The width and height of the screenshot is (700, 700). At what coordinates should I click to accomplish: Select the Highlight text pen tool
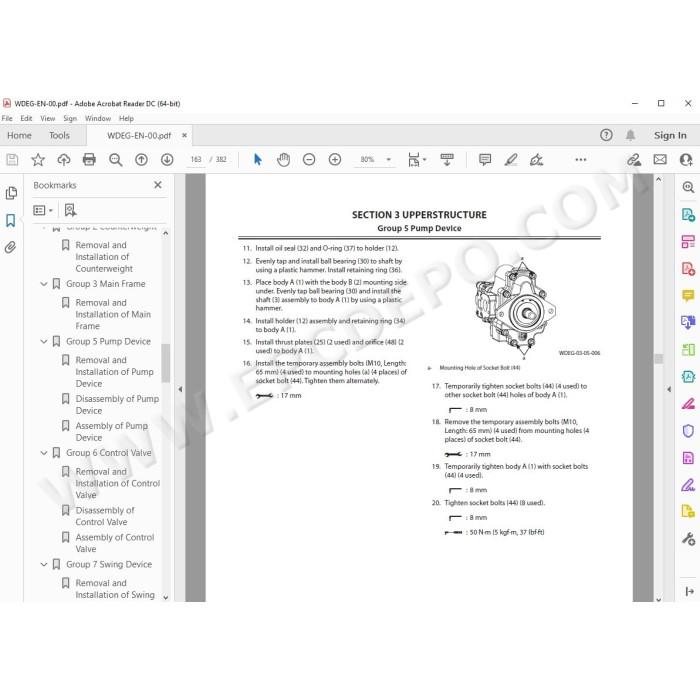511,159
